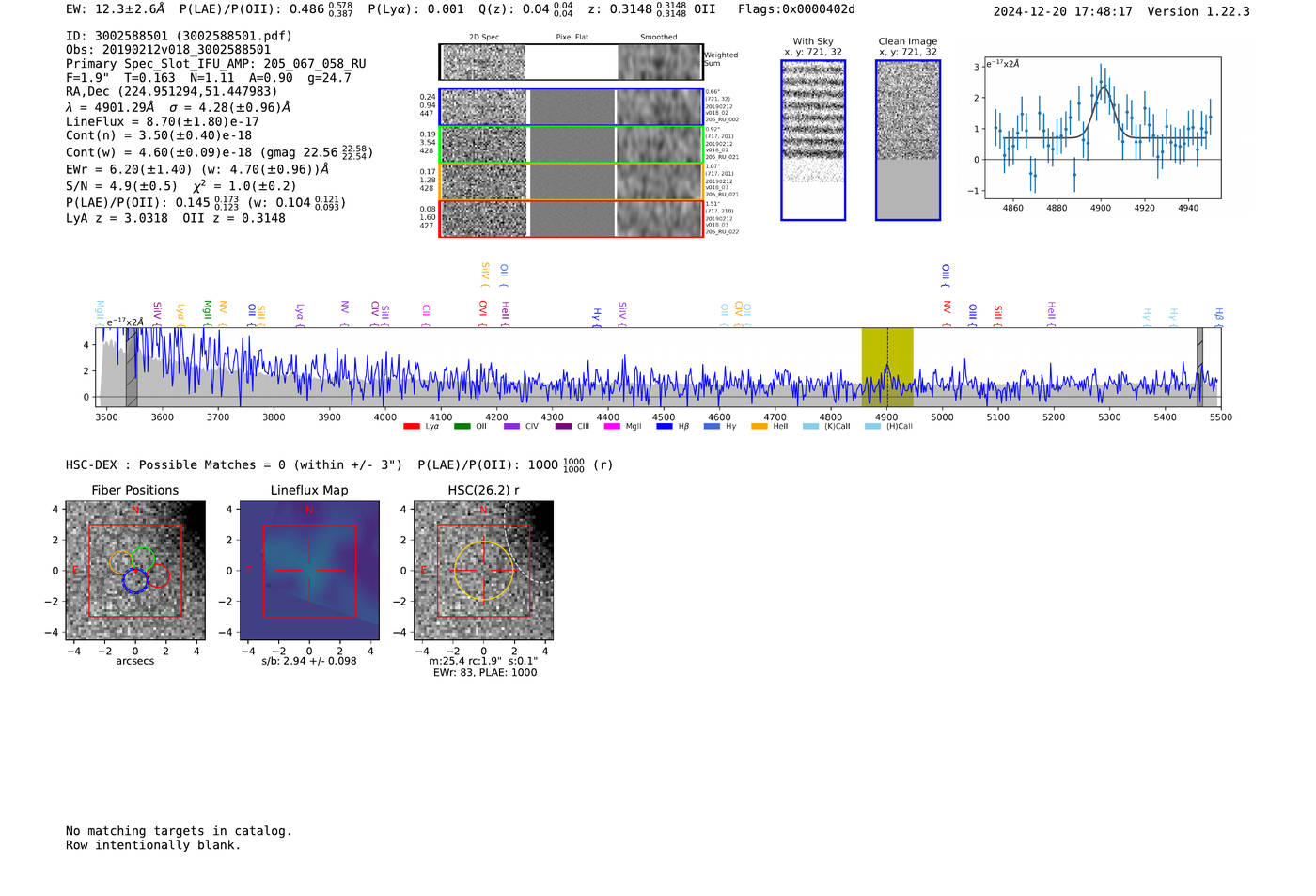Click the Obs: 20190212v018_3002588501 line
Image resolution: width=1316 pixels, height=896 pixels.
[x=168, y=50]
